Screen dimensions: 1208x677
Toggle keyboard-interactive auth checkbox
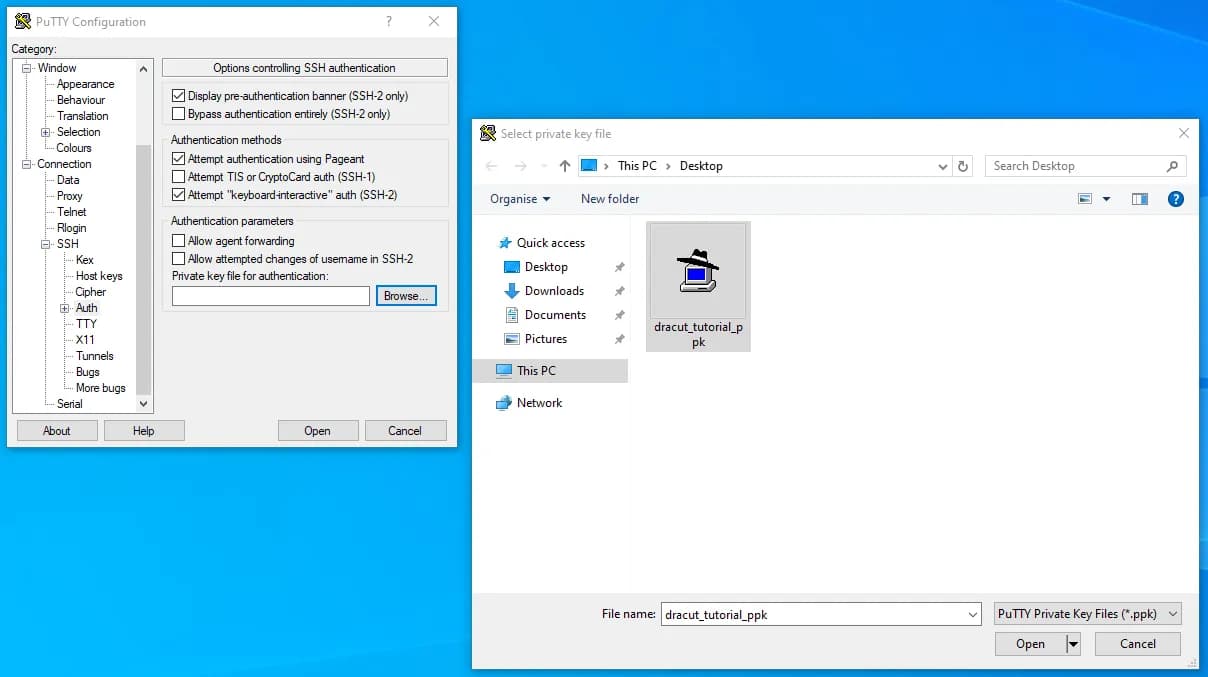pyautogui.click(x=179, y=195)
